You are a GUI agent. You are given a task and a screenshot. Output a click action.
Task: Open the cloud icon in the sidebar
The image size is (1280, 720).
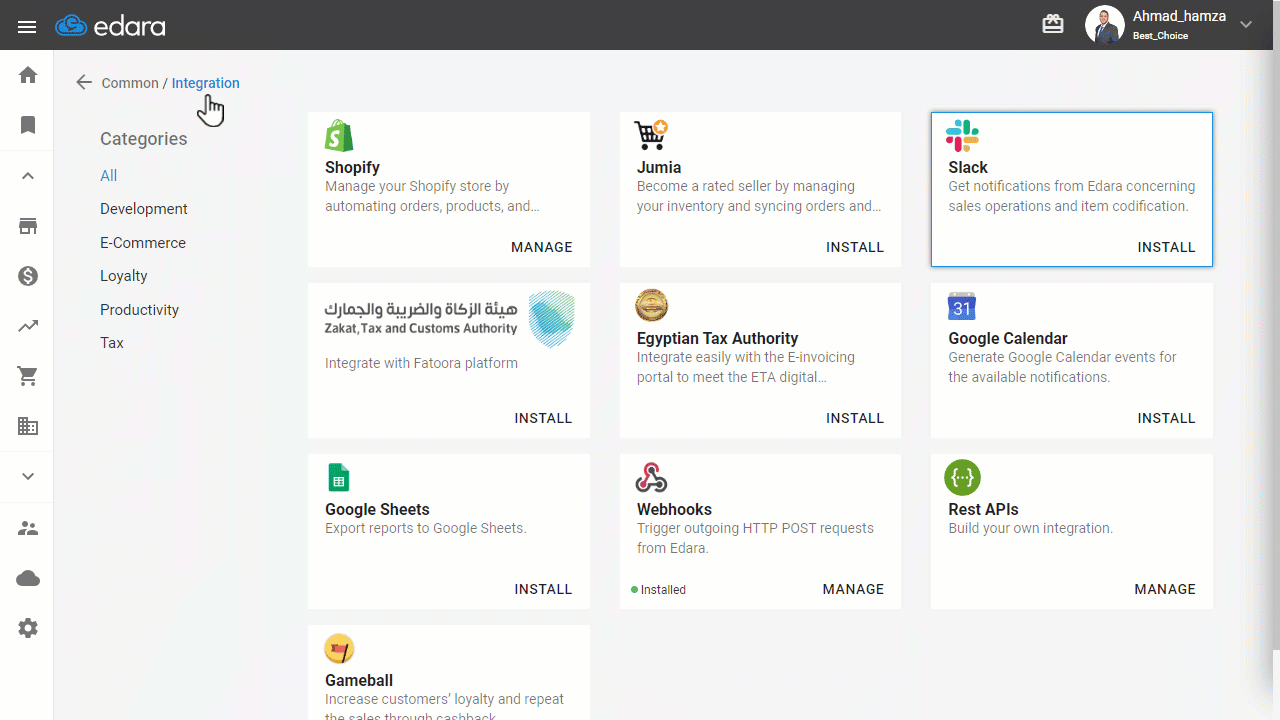click(28, 578)
